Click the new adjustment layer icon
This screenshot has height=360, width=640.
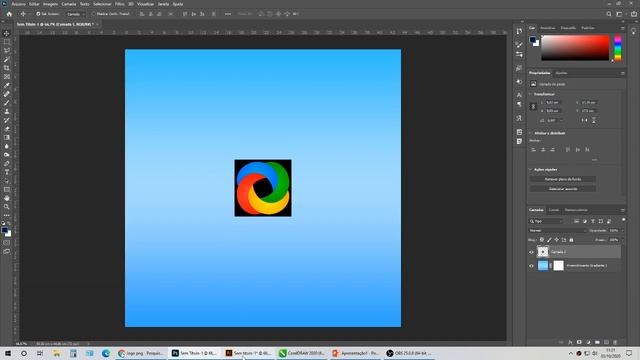(588, 342)
